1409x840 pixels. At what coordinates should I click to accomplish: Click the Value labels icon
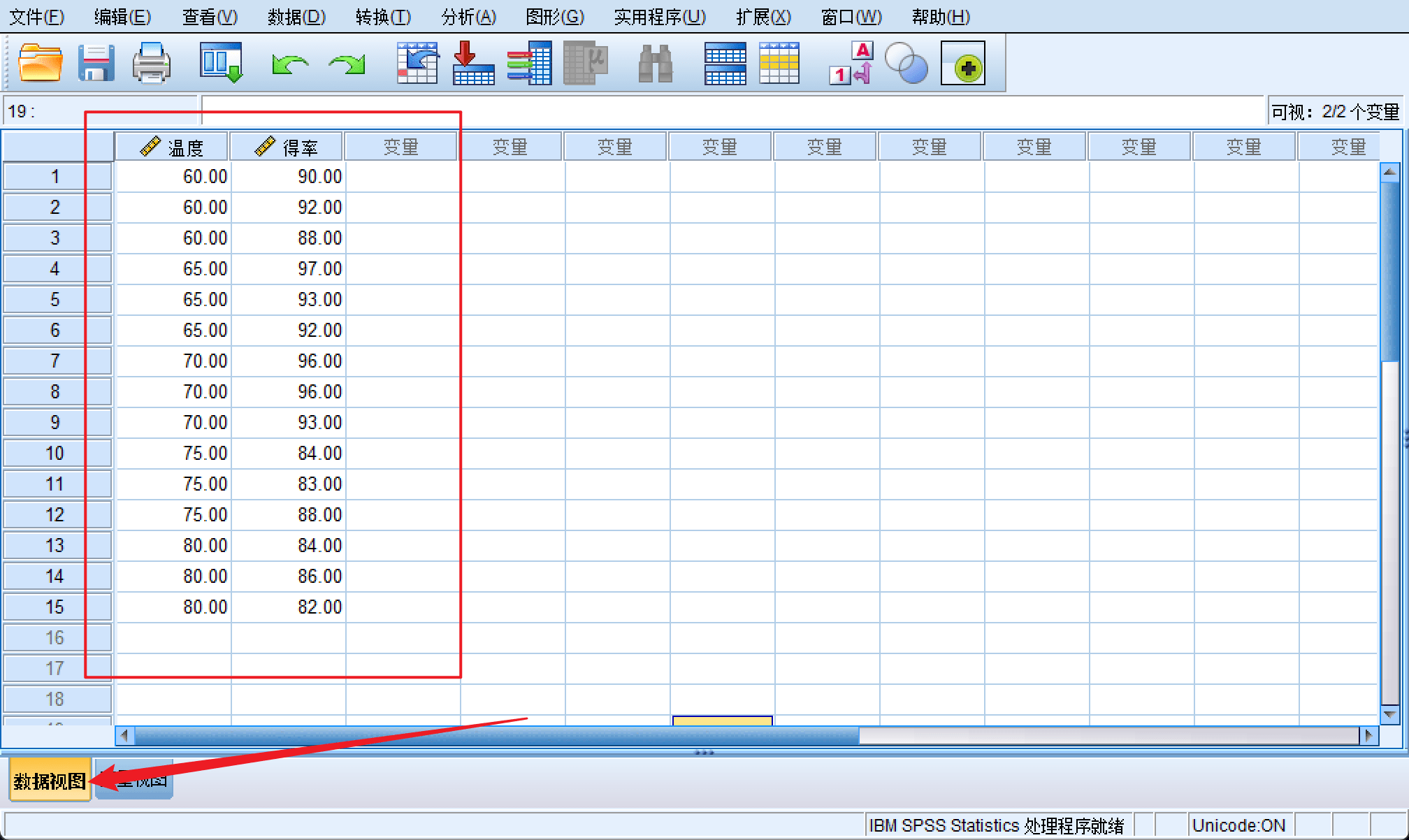pos(851,64)
